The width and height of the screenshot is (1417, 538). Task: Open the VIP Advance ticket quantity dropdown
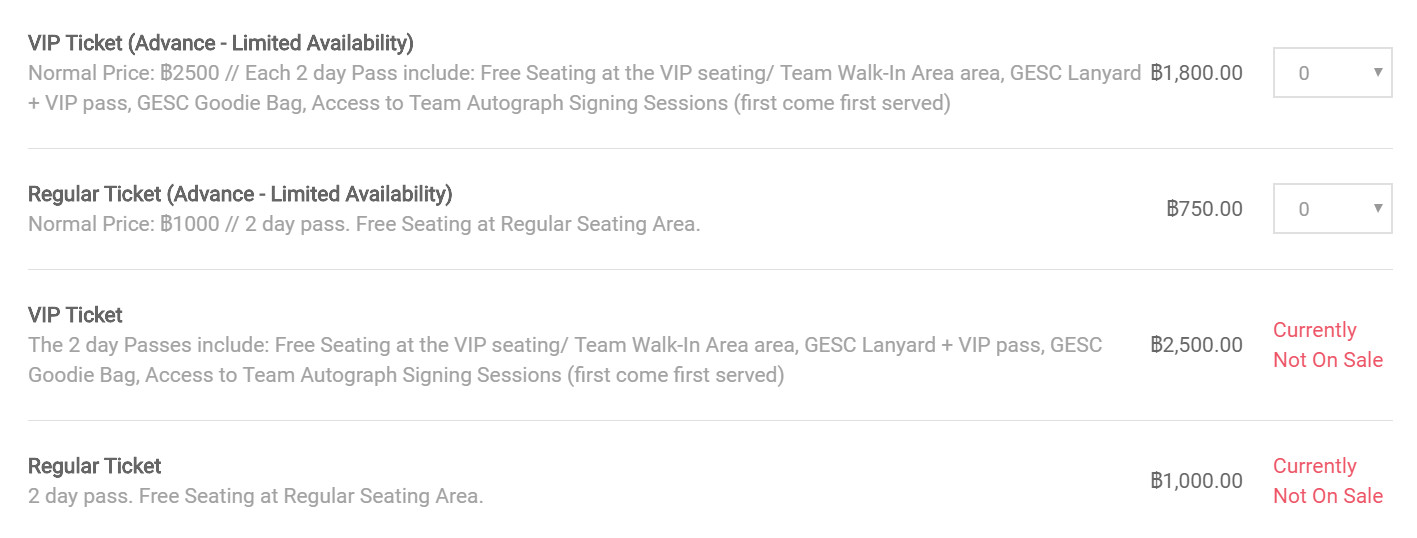point(1332,73)
